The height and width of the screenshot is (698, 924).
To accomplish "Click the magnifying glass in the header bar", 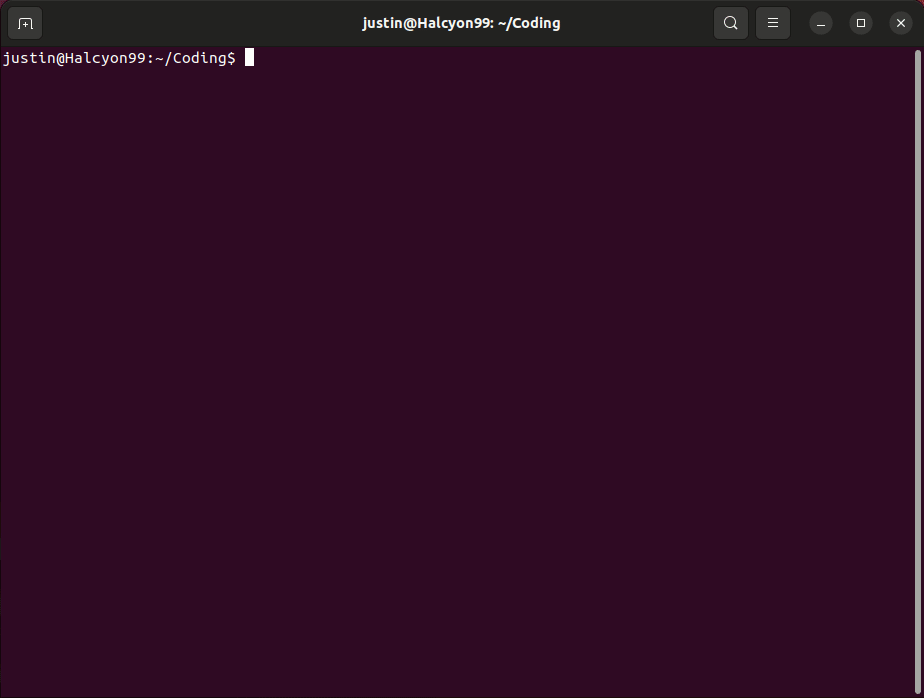I will tap(730, 22).
